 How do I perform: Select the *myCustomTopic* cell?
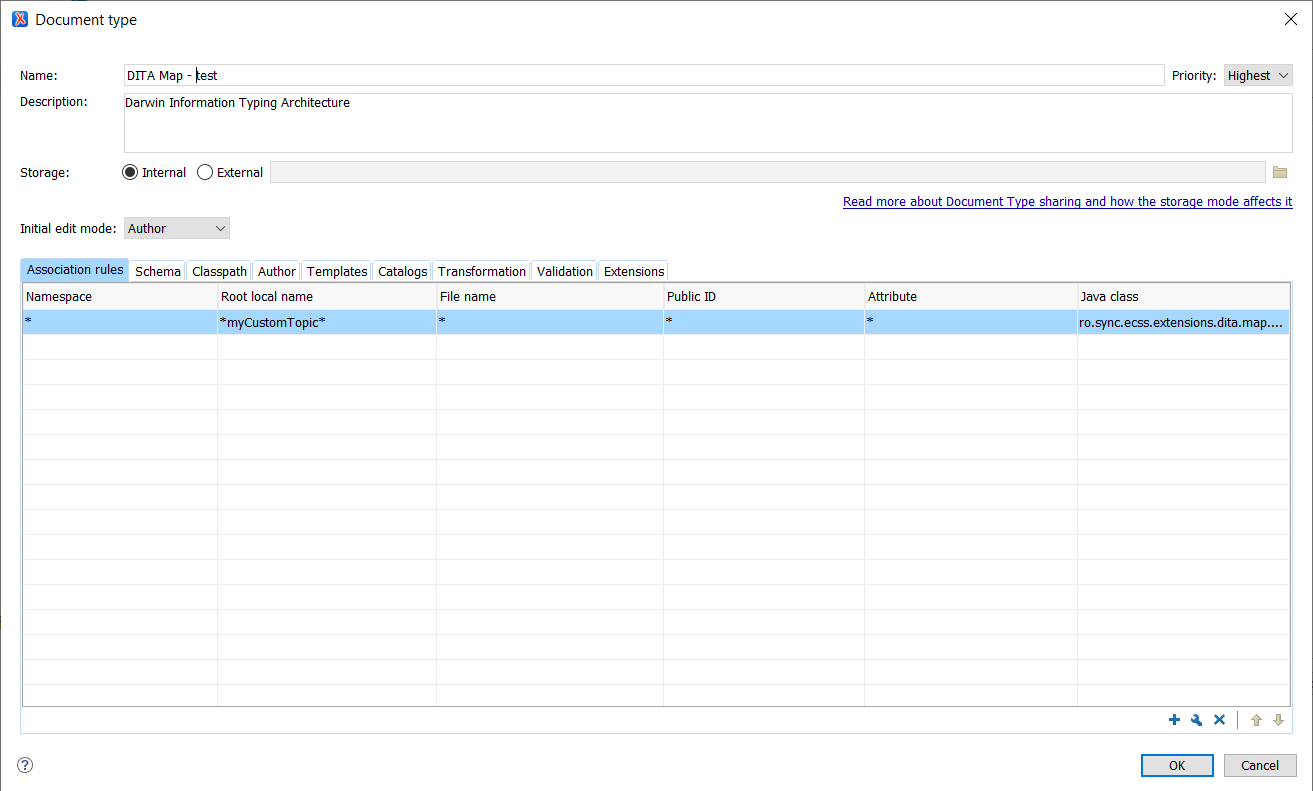point(327,322)
